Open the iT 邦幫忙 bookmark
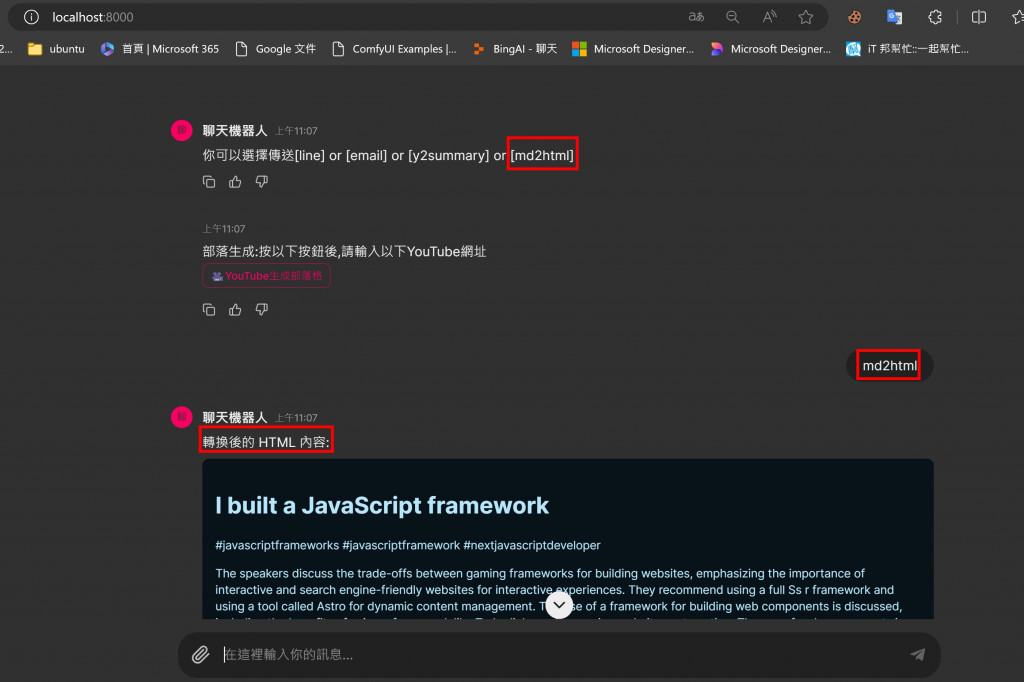This screenshot has height=682, width=1024. [x=908, y=49]
